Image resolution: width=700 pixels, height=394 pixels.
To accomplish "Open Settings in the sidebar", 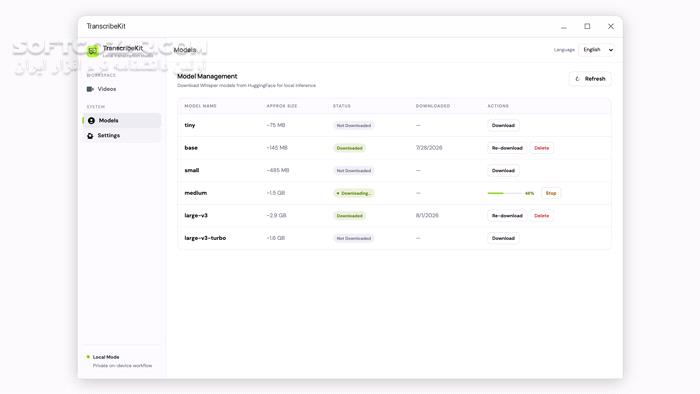I will (x=121, y=136).
